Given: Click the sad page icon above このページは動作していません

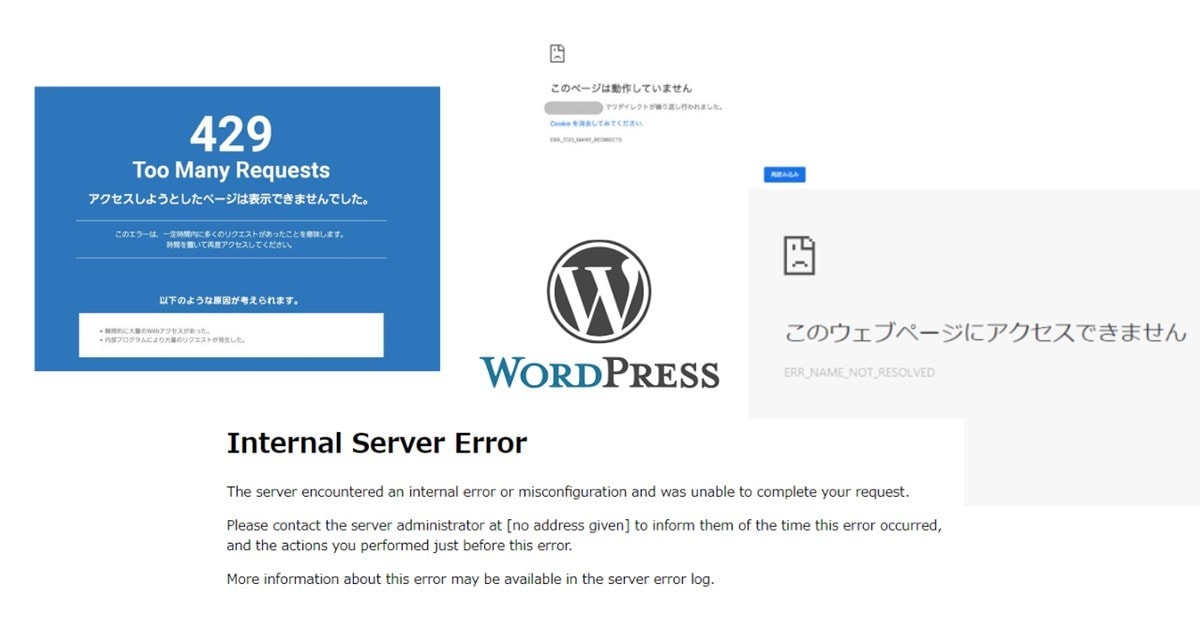Looking at the screenshot, I should [558, 54].
